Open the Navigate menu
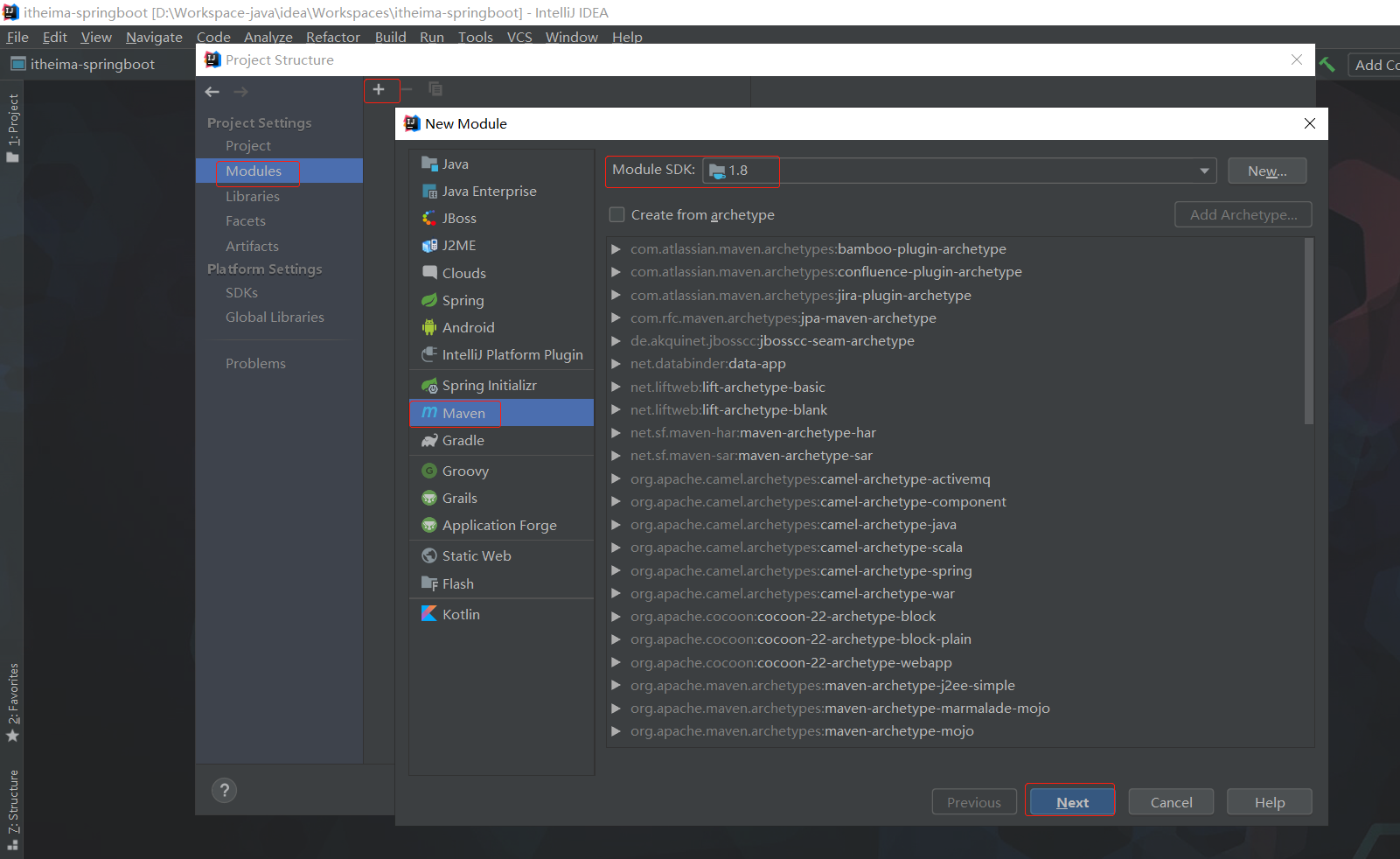The image size is (1400, 859). [x=154, y=37]
